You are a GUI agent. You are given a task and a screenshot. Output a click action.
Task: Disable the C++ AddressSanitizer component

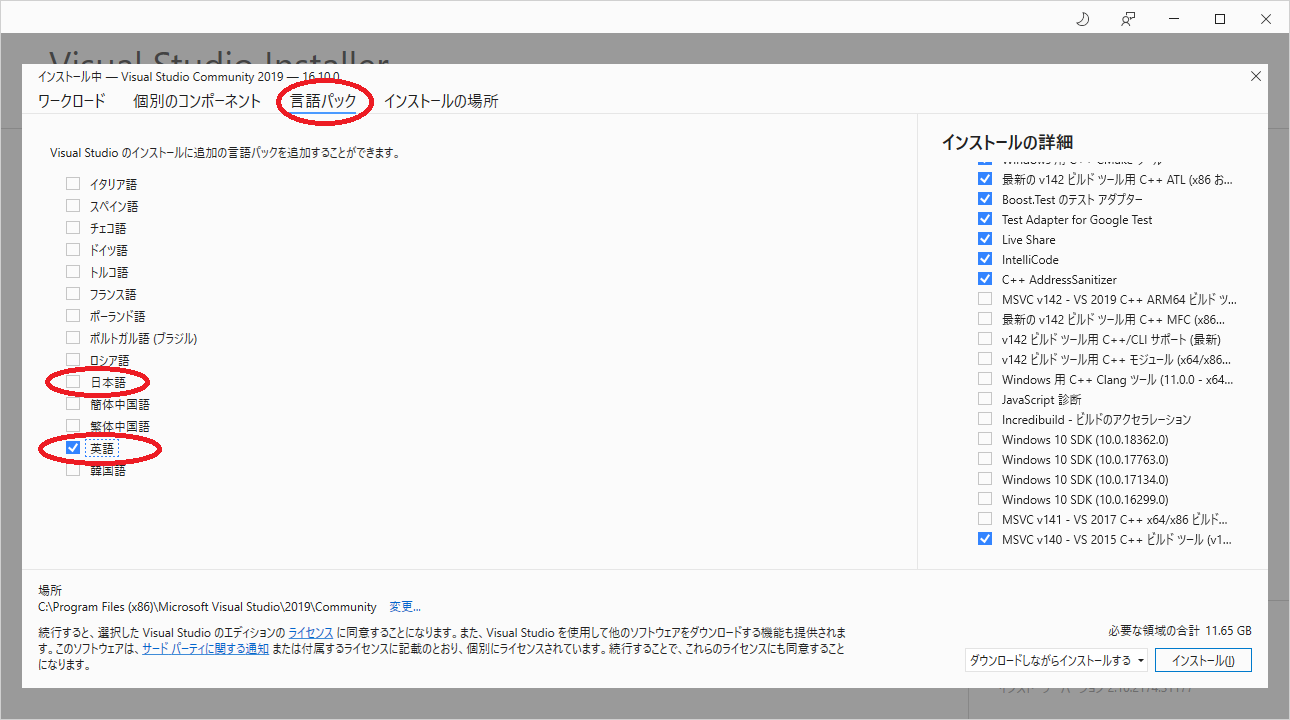coord(985,279)
